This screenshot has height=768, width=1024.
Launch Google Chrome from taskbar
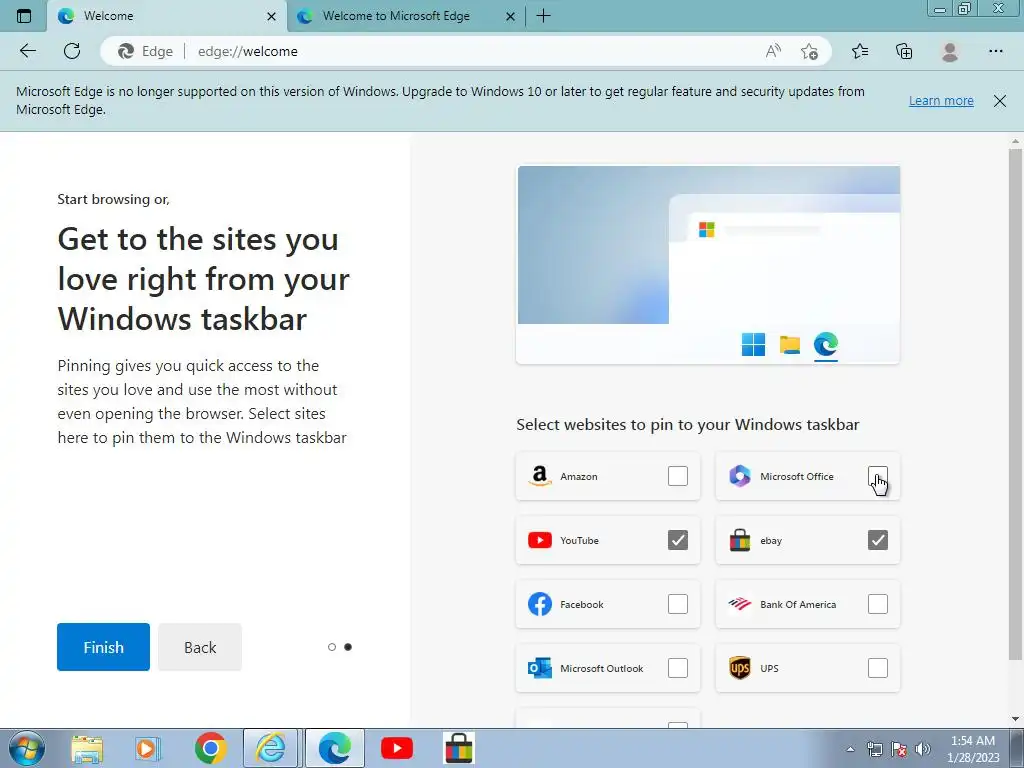click(x=210, y=748)
